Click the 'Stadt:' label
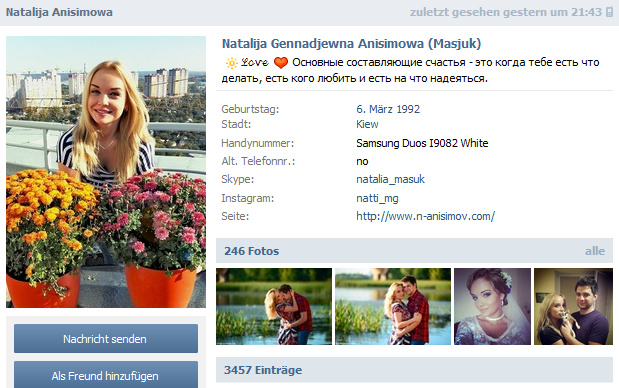The width and height of the screenshot is (619, 388). [x=236, y=124]
